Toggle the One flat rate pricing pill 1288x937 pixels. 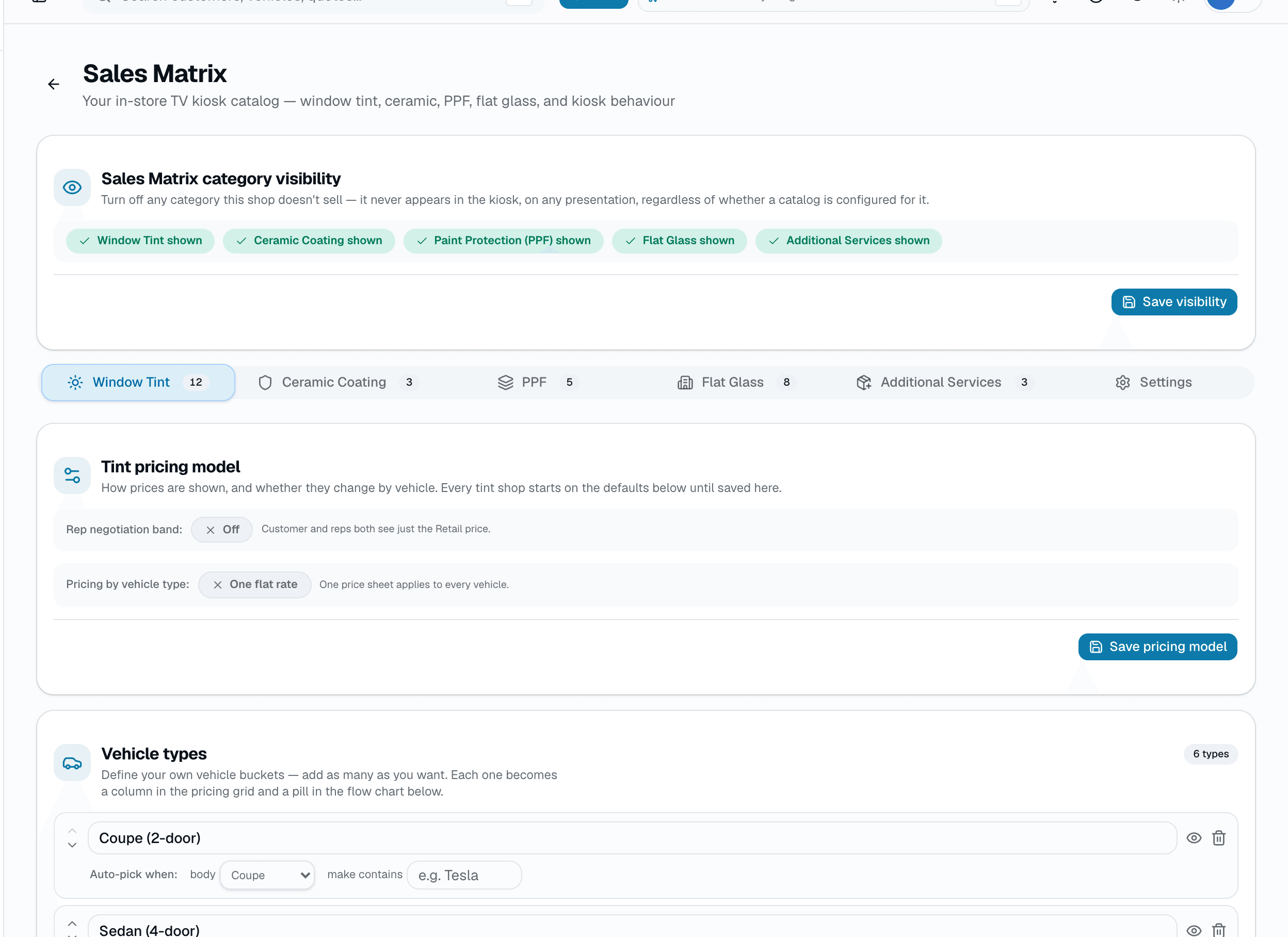coord(255,585)
